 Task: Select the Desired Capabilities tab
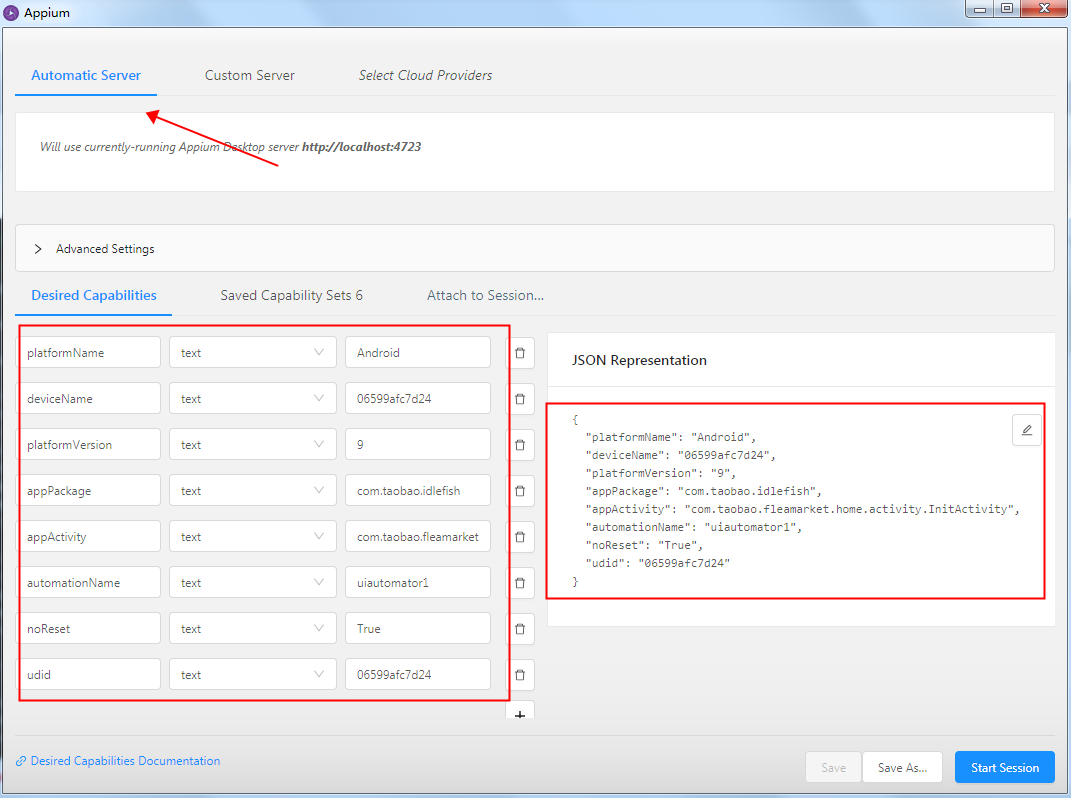94,295
